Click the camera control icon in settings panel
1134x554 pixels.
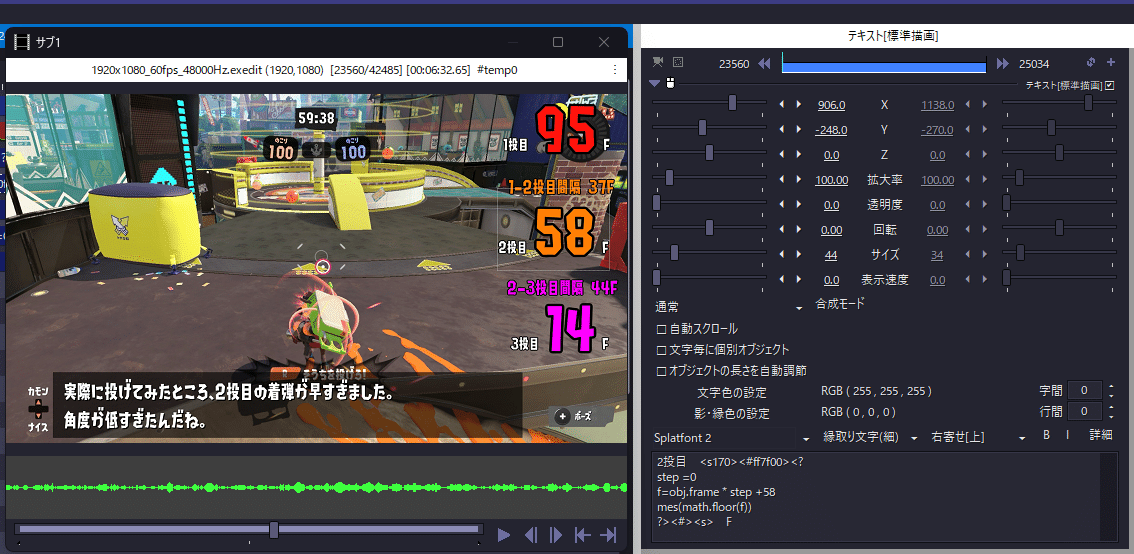[658, 62]
